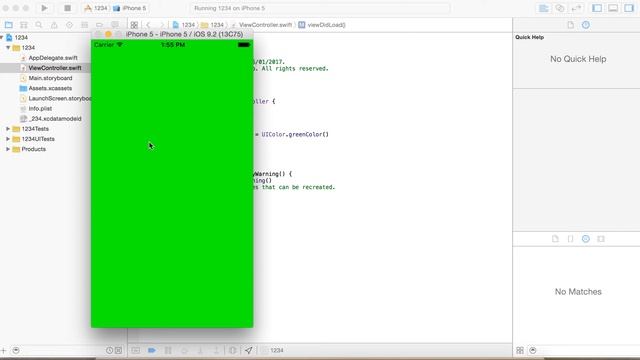The height and width of the screenshot is (360, 640).
Task: Collapse the 1234 project root
Action: (x=2, y=38)
